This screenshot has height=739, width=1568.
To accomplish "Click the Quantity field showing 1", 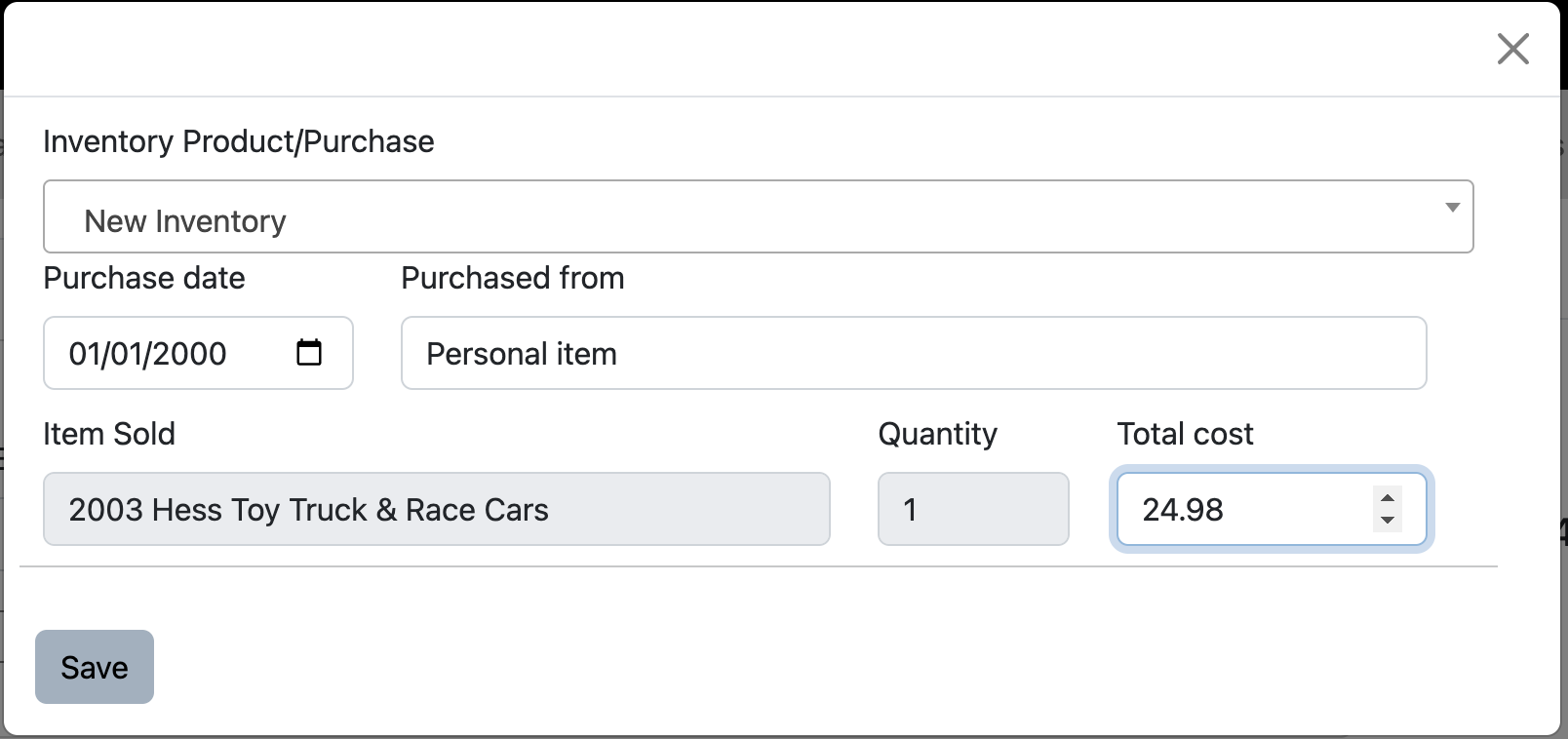I will pos(972,509).
